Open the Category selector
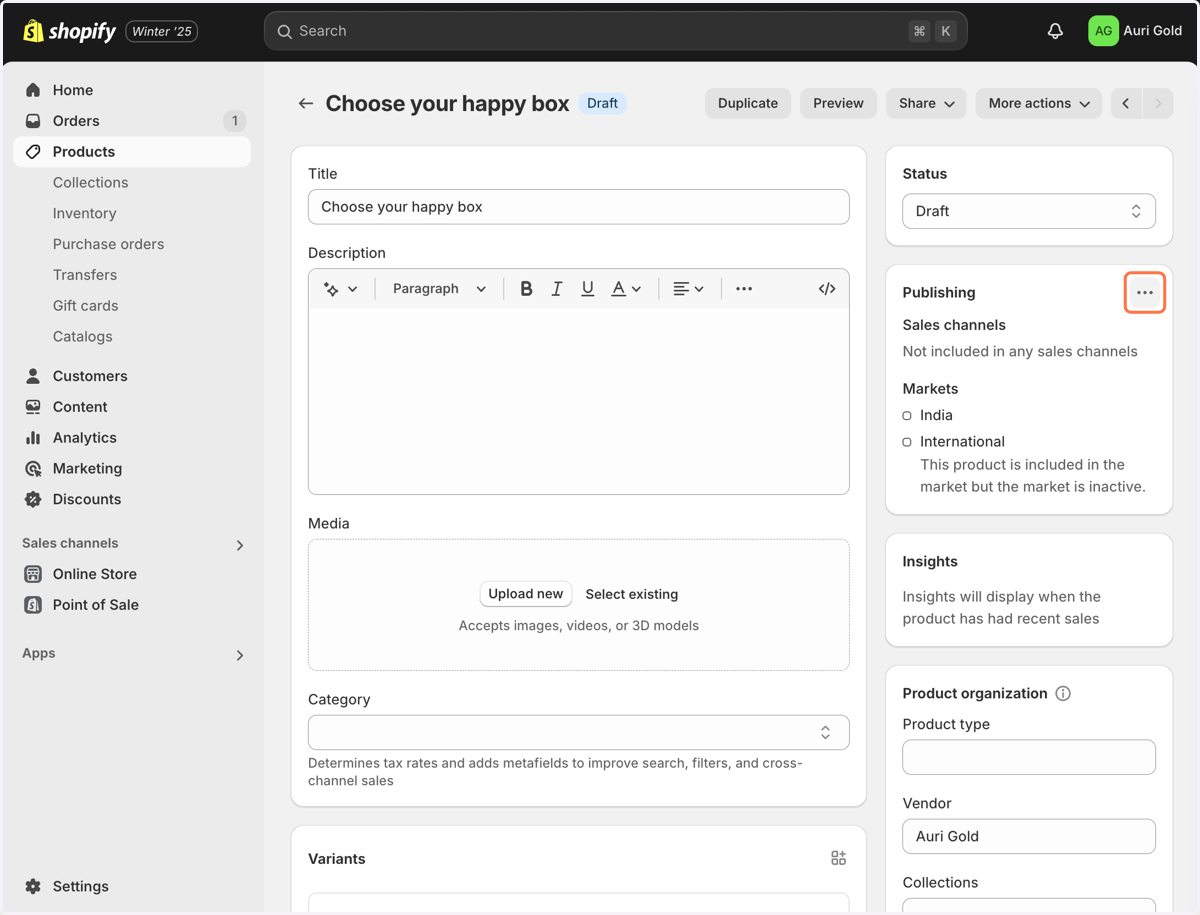 [579, 732]
